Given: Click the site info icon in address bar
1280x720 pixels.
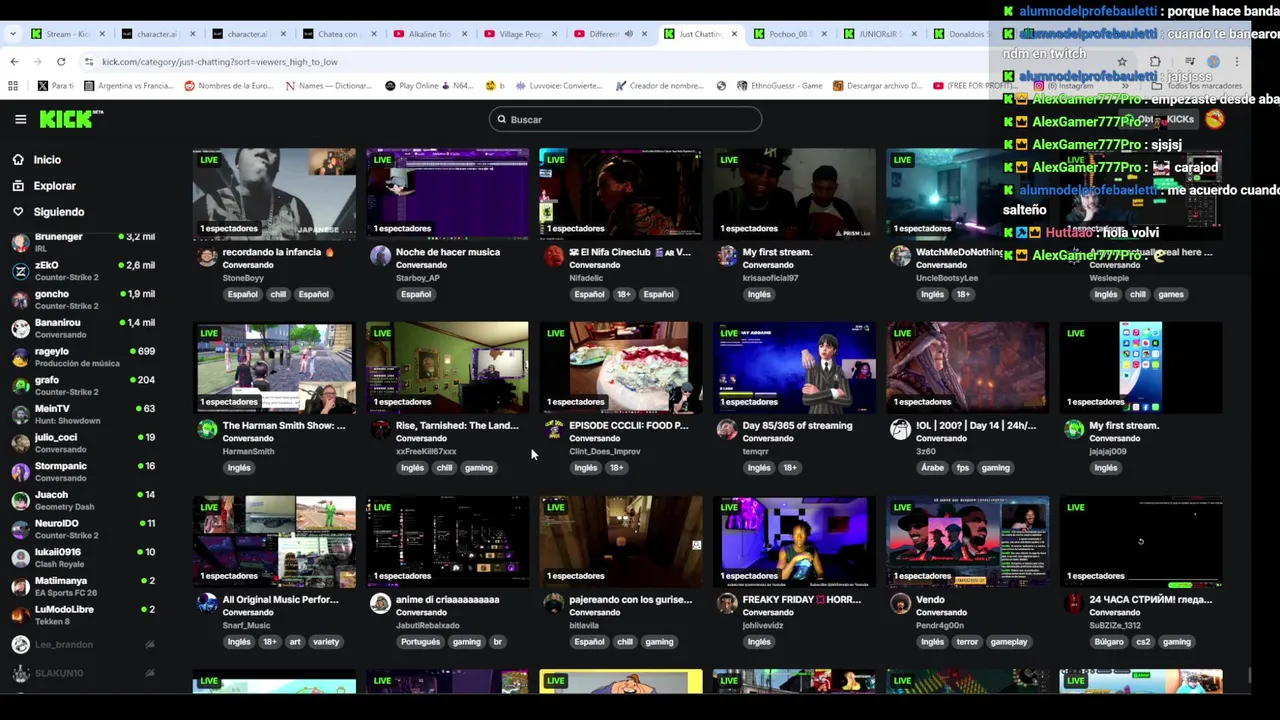Looking at the screenshot, I should [89, 62].
